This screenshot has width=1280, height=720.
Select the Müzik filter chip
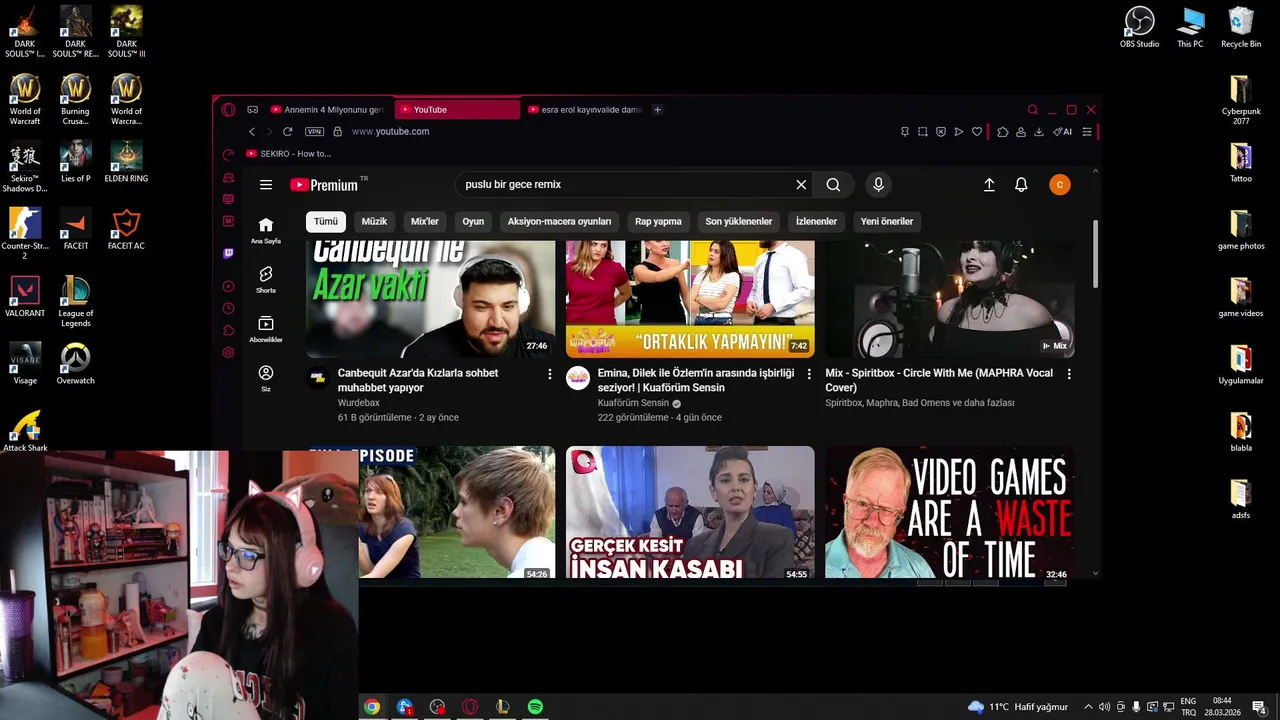pyautogui.click(x=374, y=222)
